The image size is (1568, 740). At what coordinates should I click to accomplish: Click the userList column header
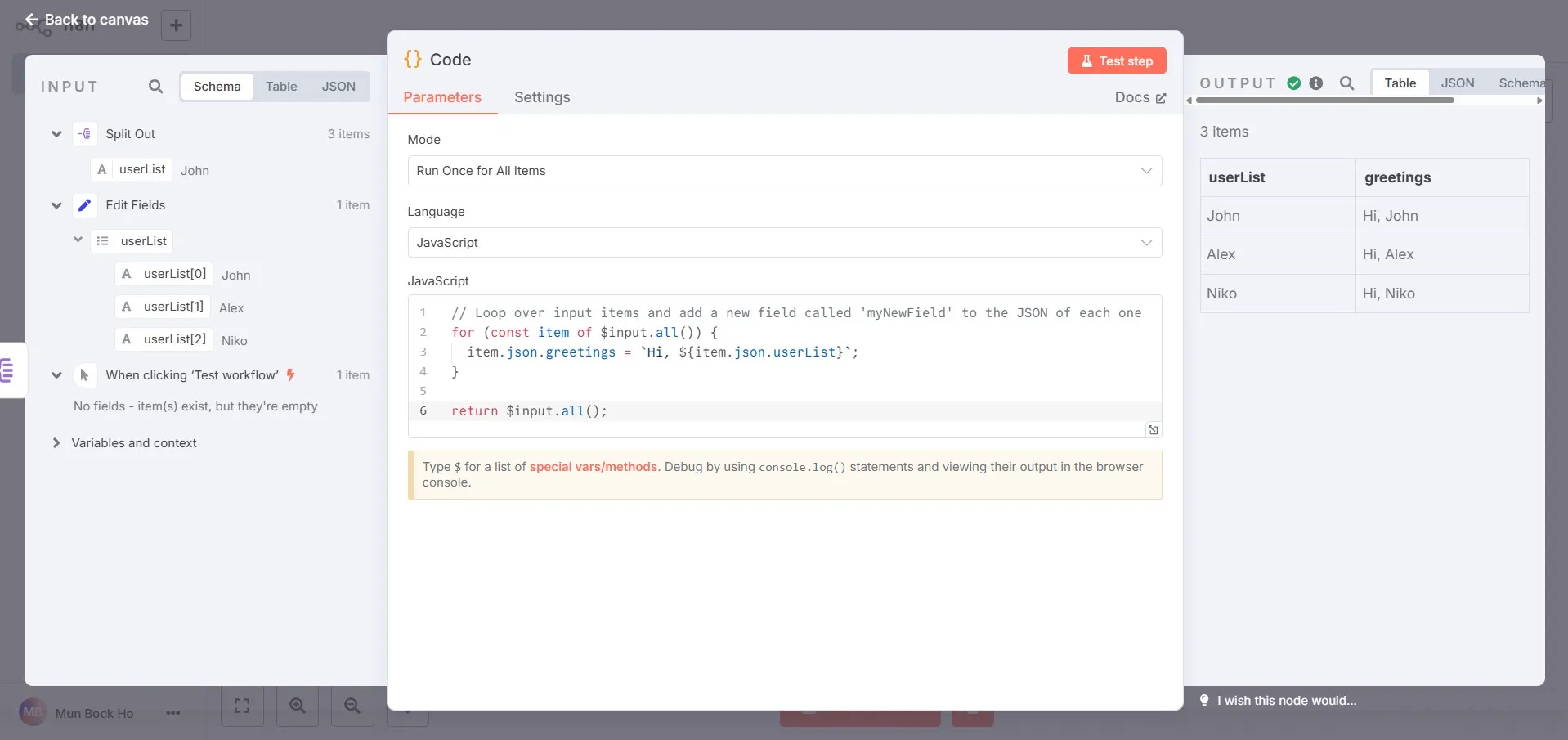coord(1278,177)
